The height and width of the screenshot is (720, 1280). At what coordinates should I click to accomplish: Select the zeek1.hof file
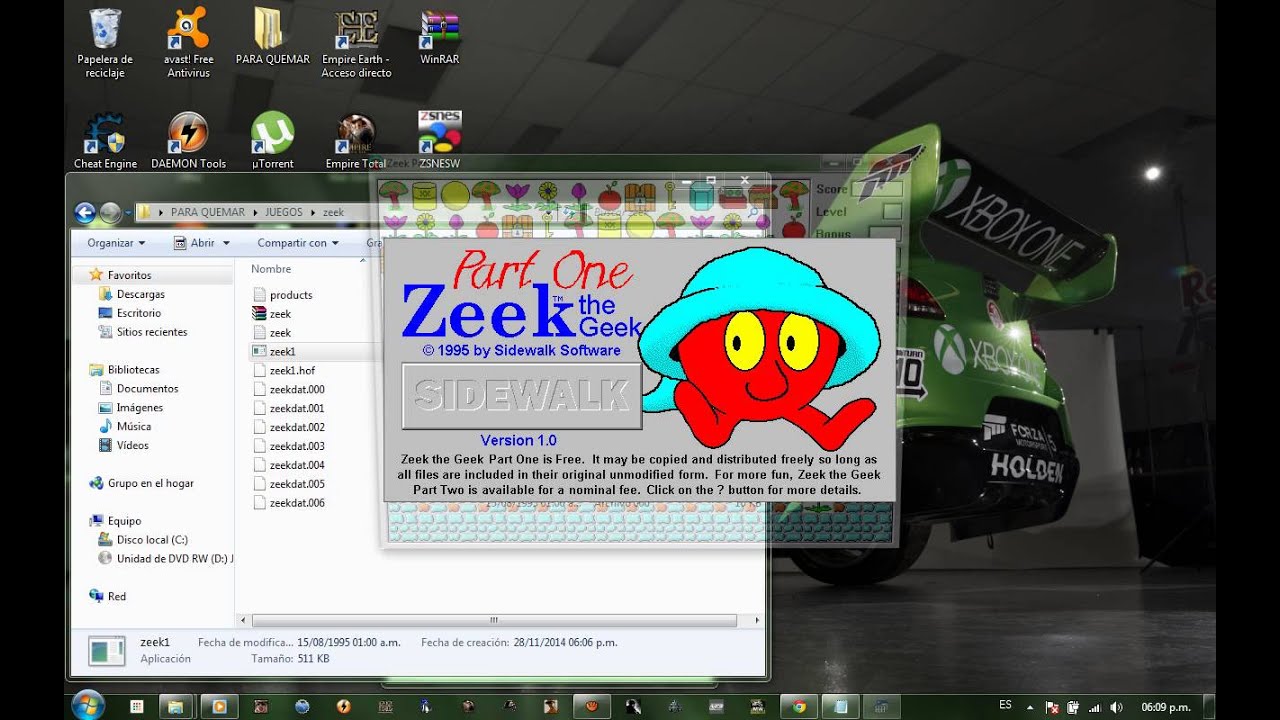(x=292, y=371)
